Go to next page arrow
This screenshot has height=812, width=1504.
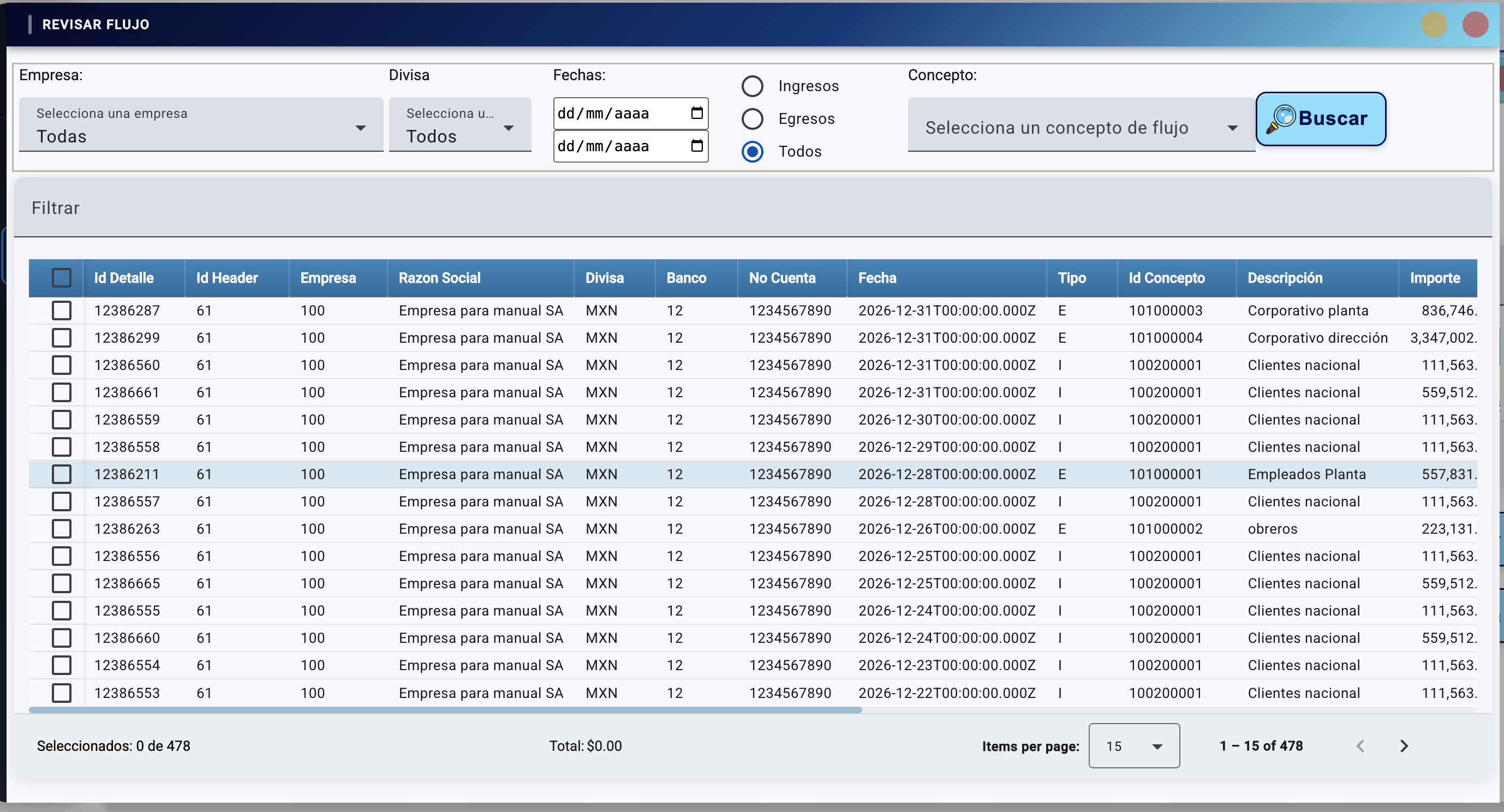[1404, 745]
